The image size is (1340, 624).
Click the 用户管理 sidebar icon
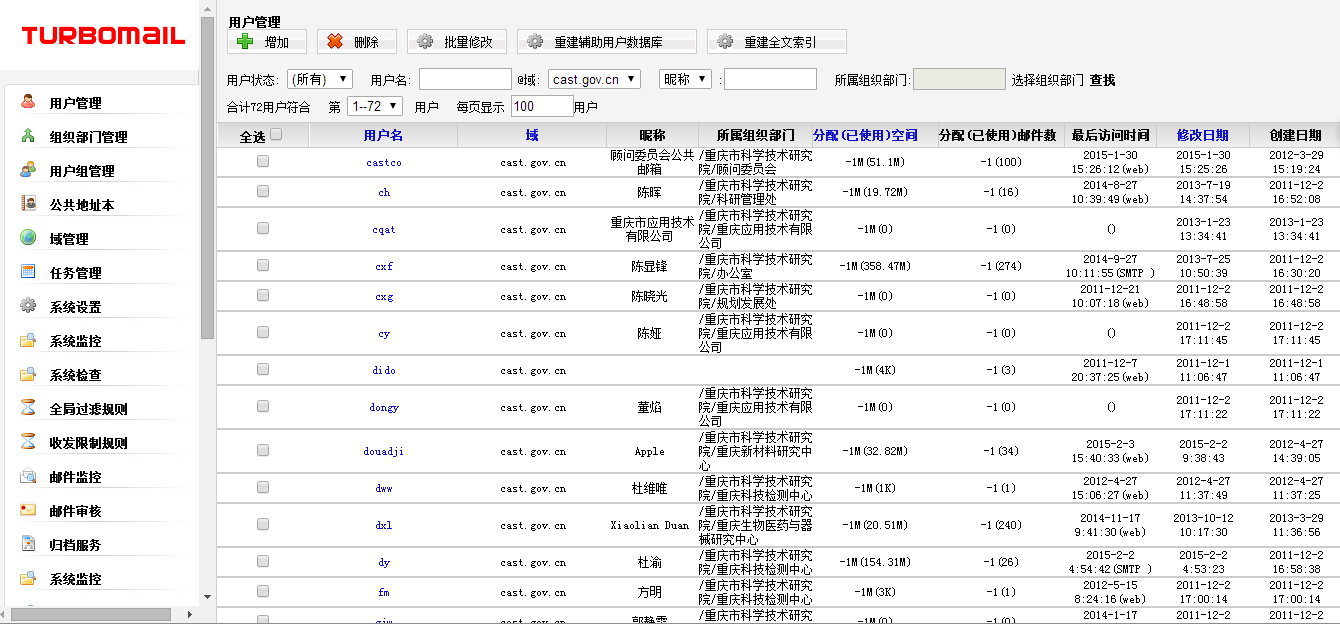click(28, 102)
